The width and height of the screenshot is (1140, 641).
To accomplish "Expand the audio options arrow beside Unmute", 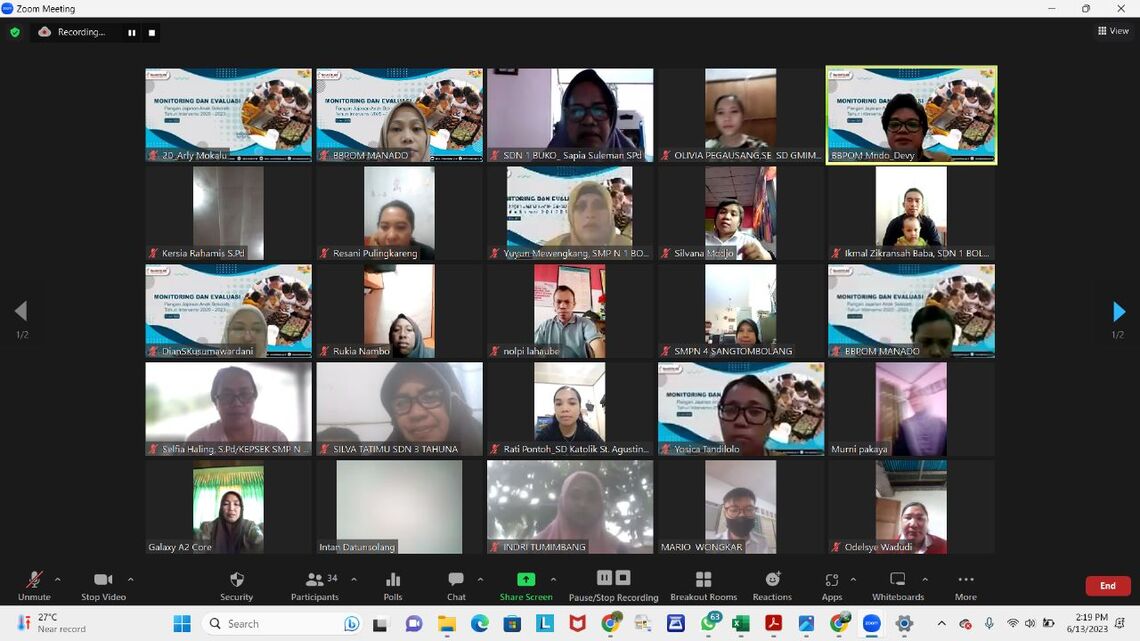I will 57,579.
